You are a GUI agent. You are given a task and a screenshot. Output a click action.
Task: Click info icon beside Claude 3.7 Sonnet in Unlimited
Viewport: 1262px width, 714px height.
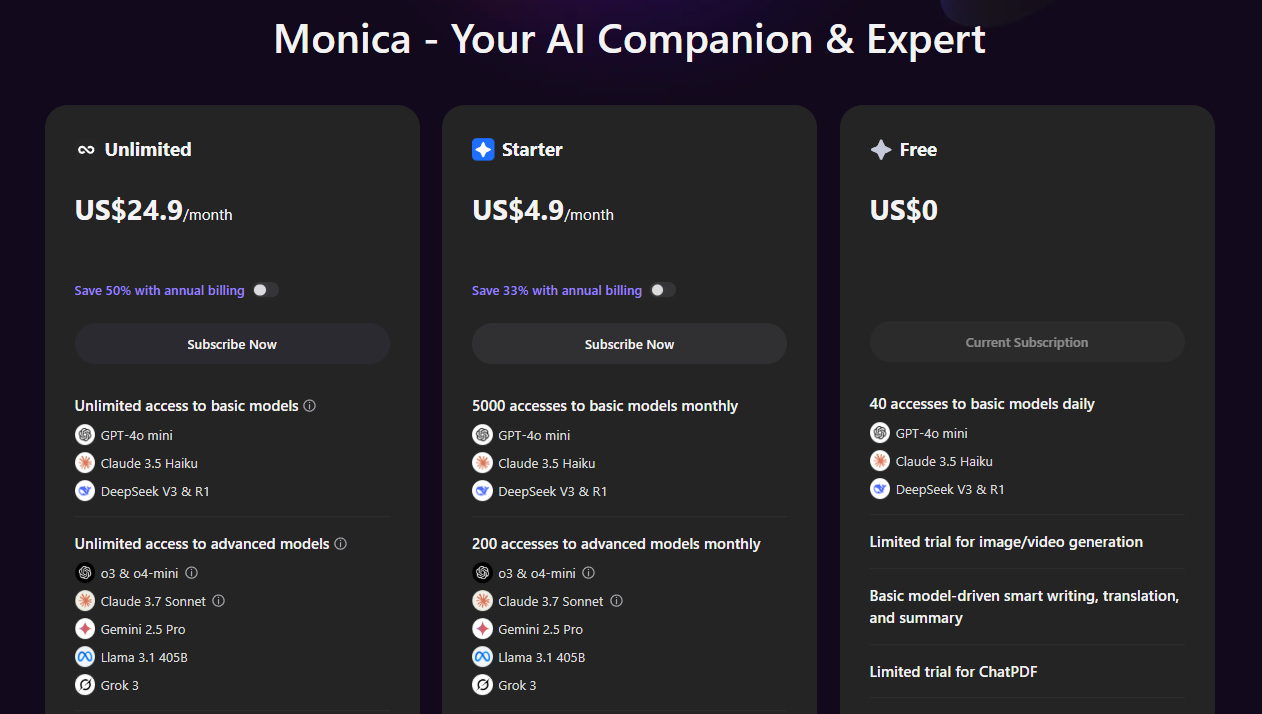(x=219, y=601)
